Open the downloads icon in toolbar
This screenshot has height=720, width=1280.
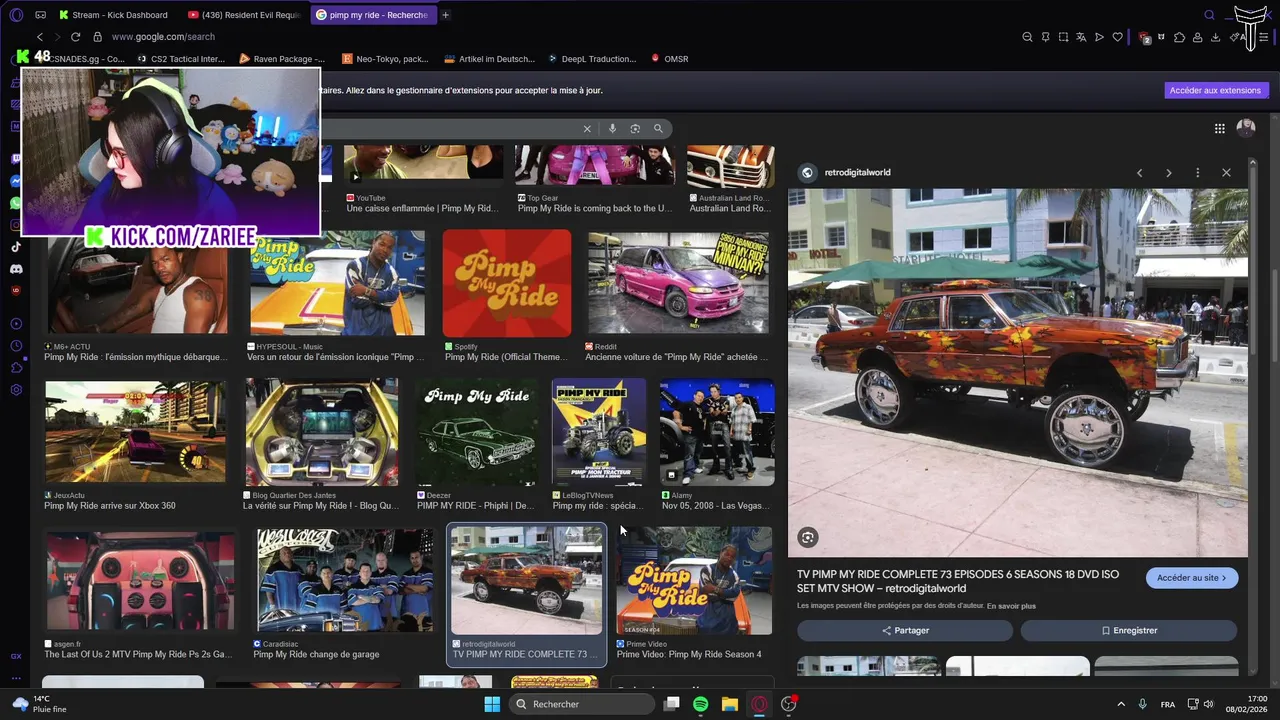pos(1215,37)
